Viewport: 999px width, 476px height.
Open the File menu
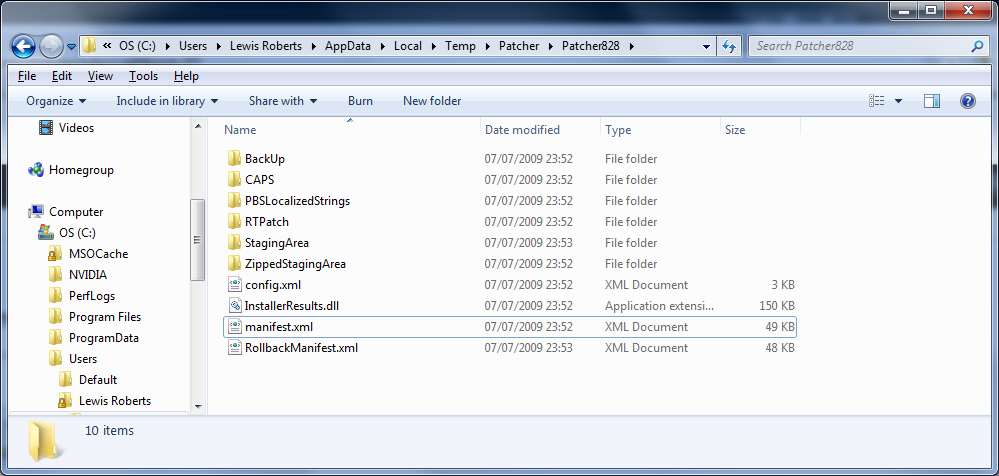pyautogui.click(x=27, y=76)
